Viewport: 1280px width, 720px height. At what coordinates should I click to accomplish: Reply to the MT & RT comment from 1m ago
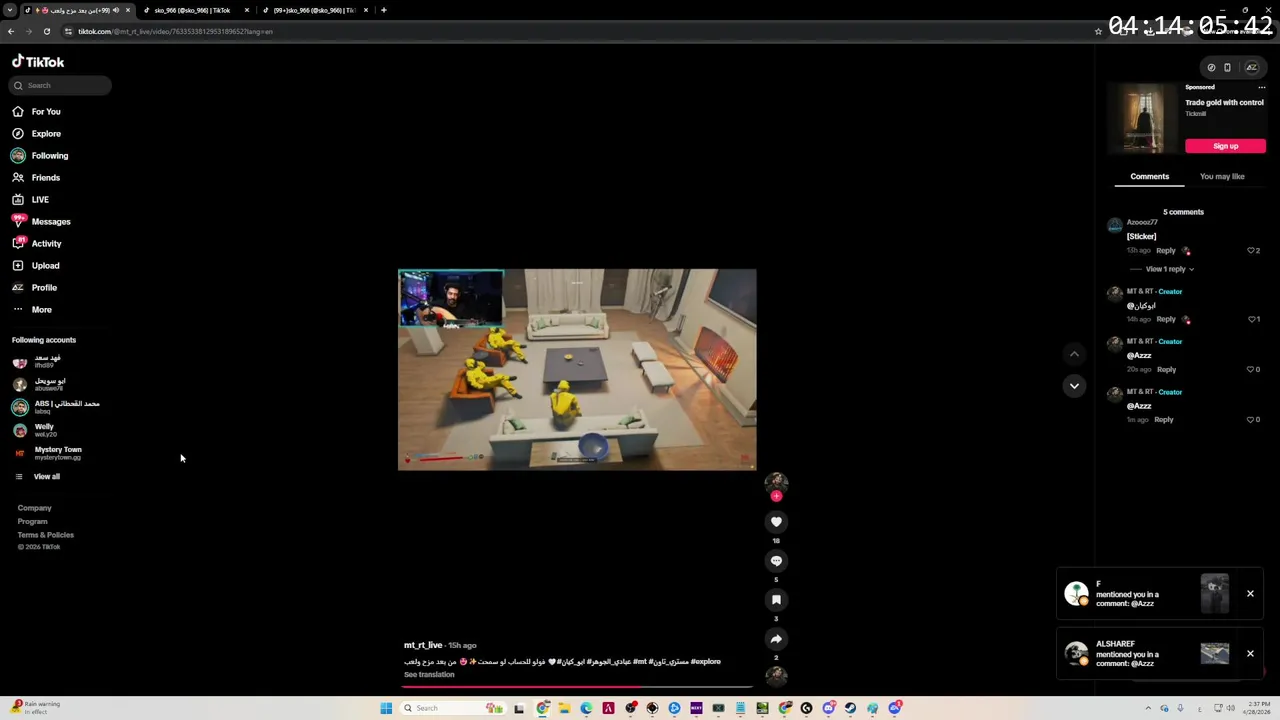(1163, 420)
